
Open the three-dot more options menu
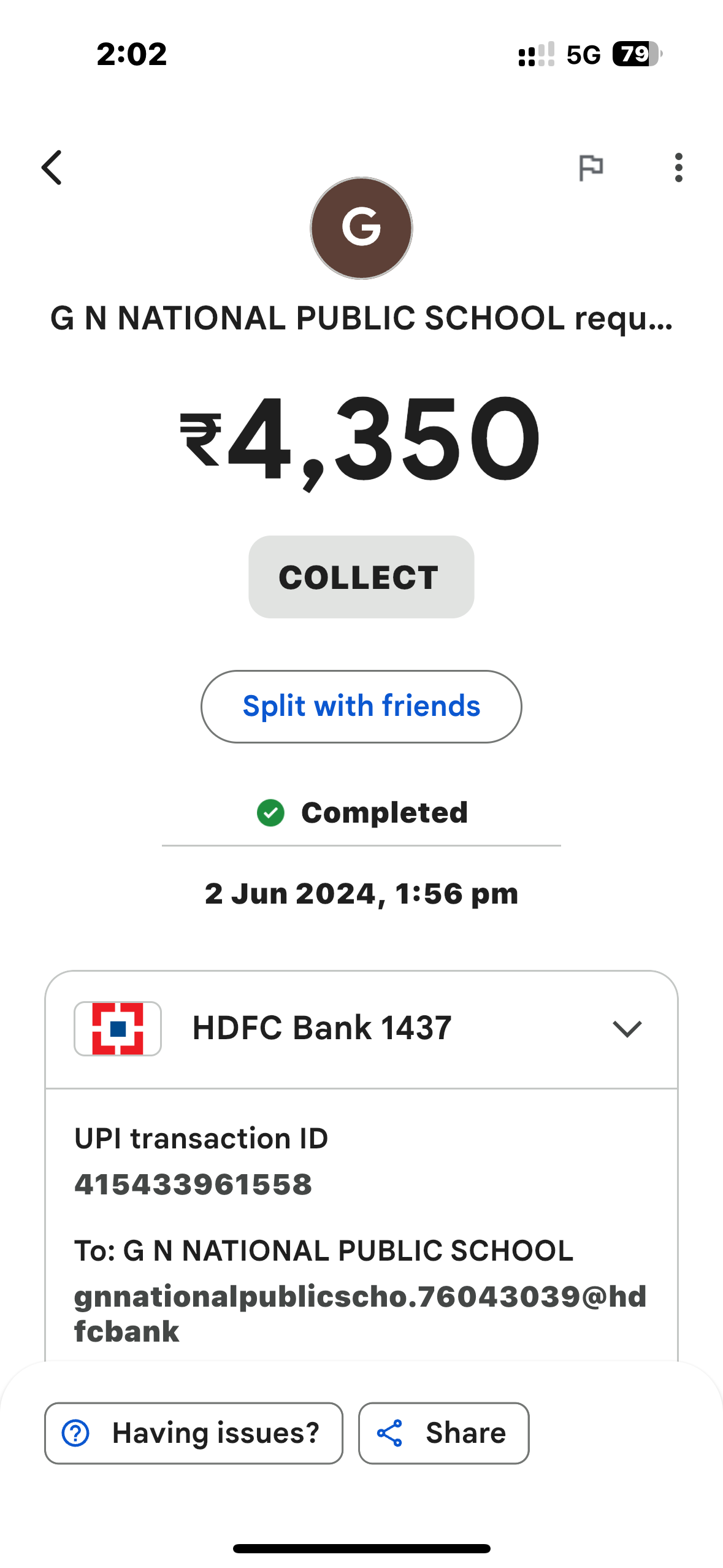click(x=678, y=167)
